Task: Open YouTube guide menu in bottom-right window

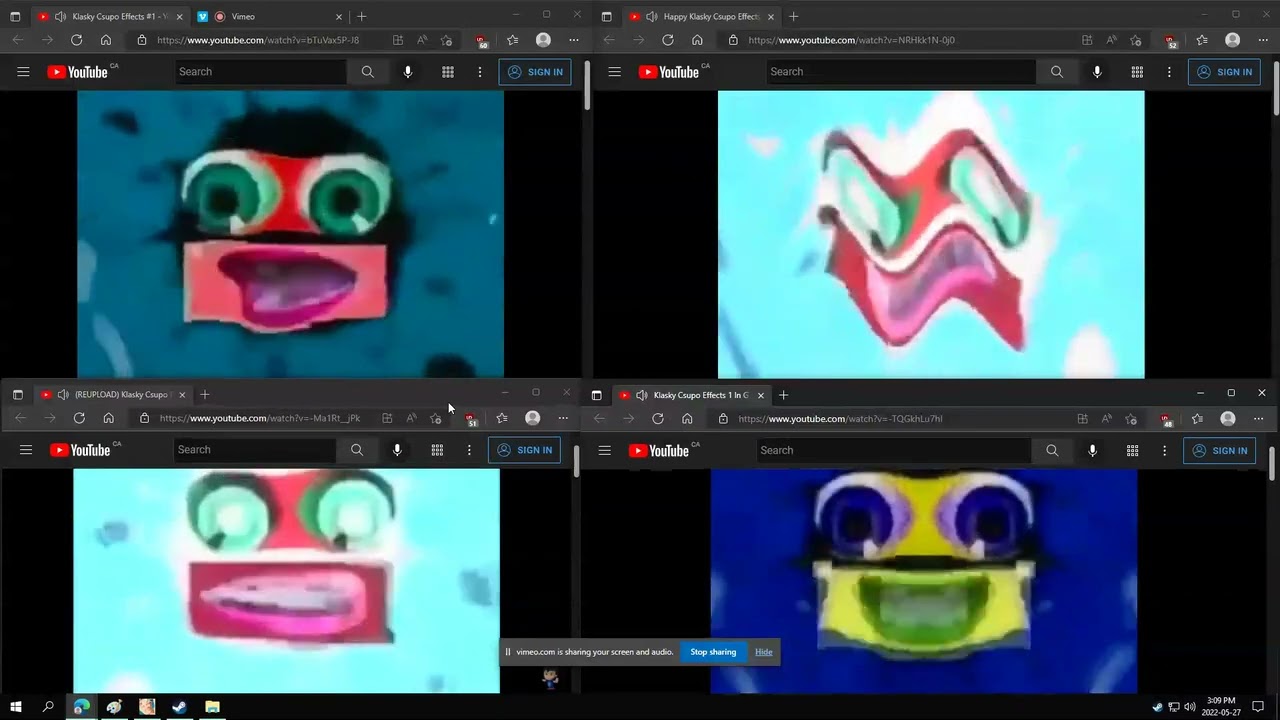Action: (x=604, y=451)
